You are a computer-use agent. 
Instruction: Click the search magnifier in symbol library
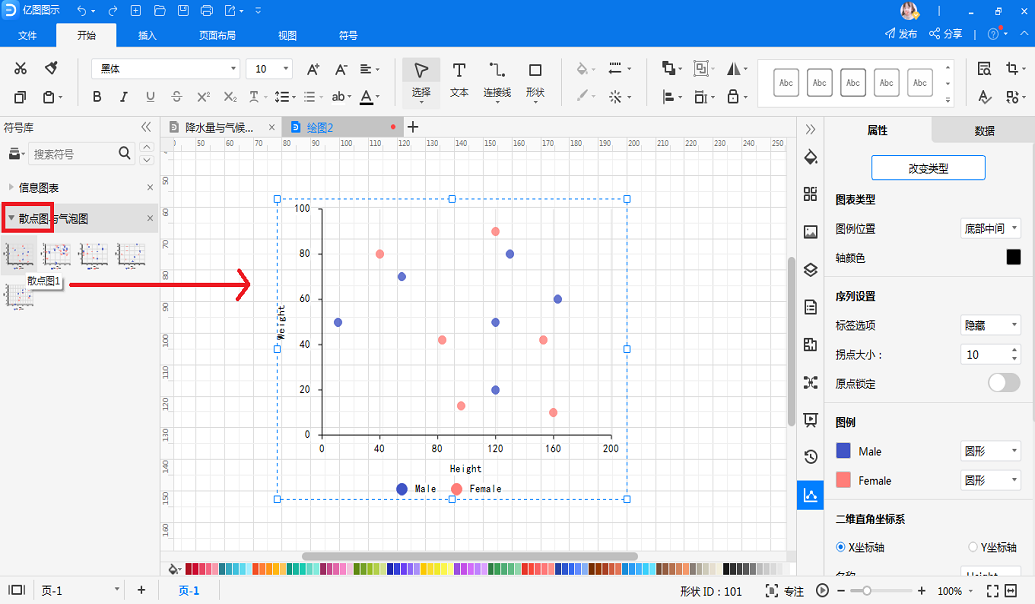pyautogui.click(x=124, y=153)
